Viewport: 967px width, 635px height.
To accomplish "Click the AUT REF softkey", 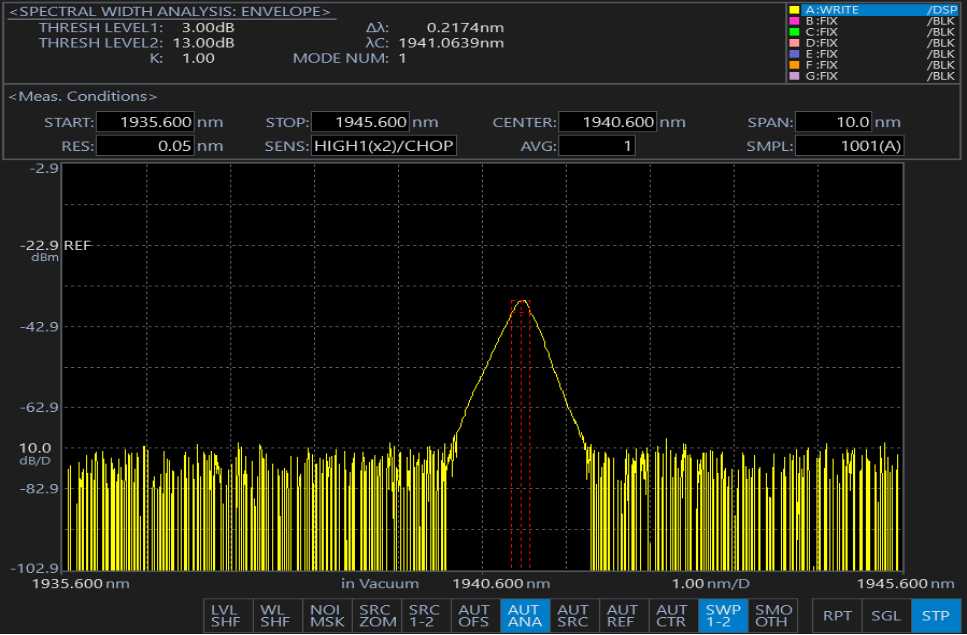I will pos(622,615).
